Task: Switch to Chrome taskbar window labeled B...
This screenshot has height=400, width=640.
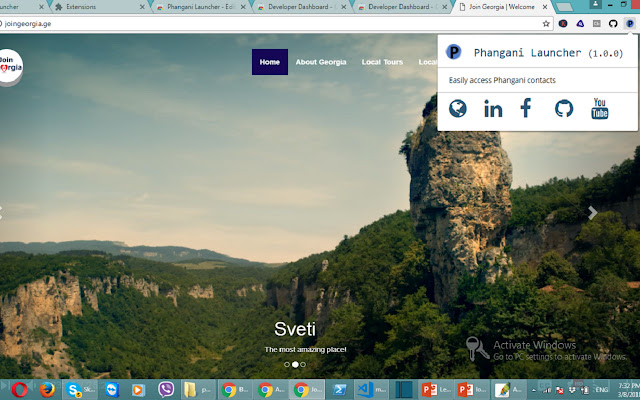Action: point(235,390)
